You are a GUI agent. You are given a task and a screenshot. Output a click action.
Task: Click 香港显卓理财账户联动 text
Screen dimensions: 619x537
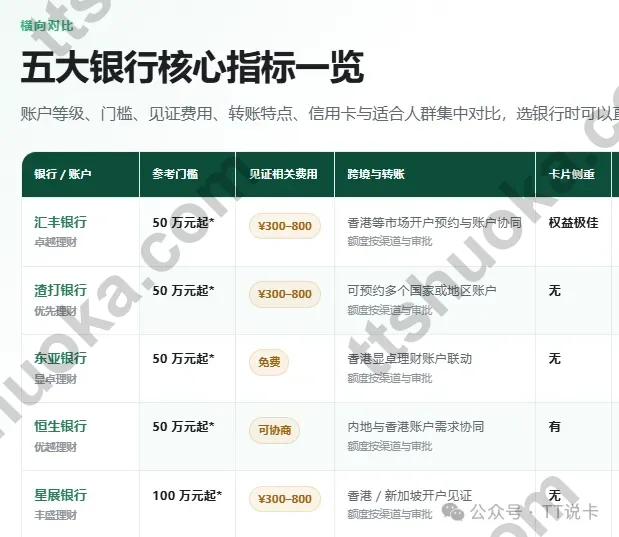point(409,359)
